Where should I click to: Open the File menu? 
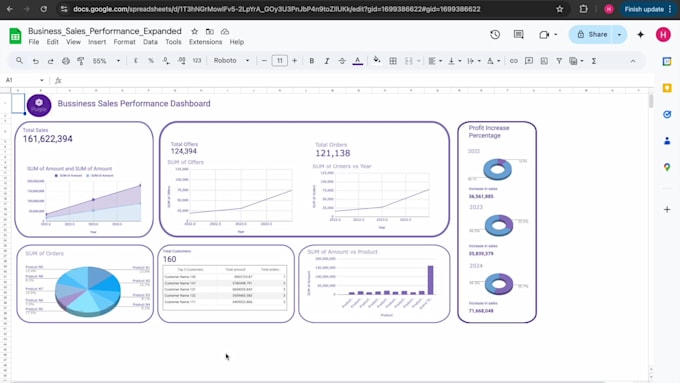[x=33, y=42]
